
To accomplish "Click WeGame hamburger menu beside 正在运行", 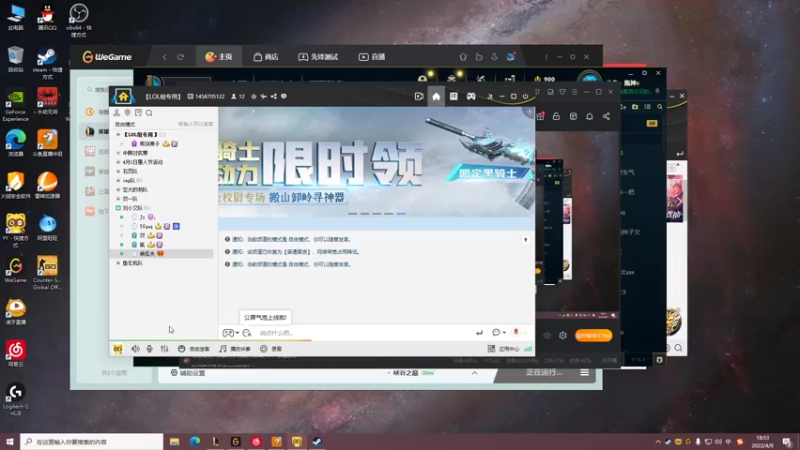I will pyautogui.click(x=584, y=372).
